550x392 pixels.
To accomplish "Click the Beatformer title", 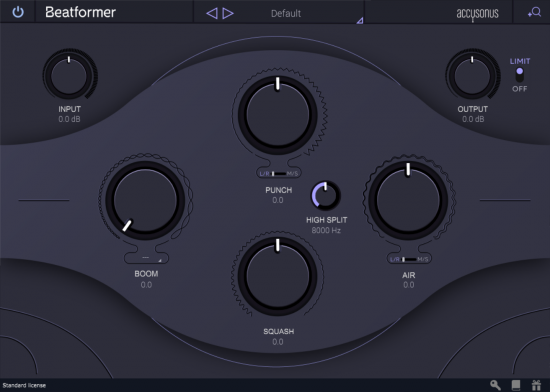I will [80, 12].
